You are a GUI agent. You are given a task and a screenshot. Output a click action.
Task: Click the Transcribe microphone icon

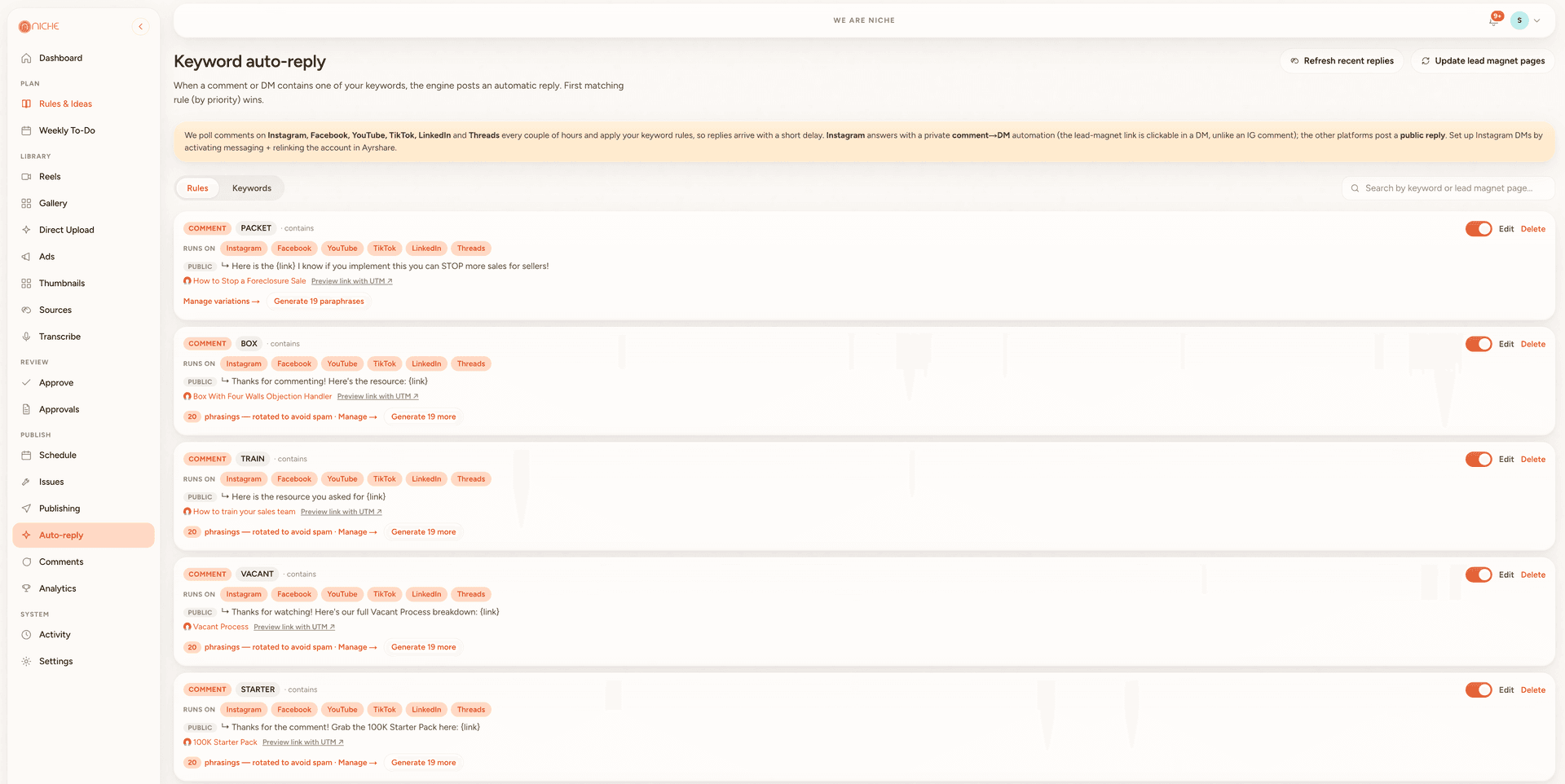coord(26,337)
